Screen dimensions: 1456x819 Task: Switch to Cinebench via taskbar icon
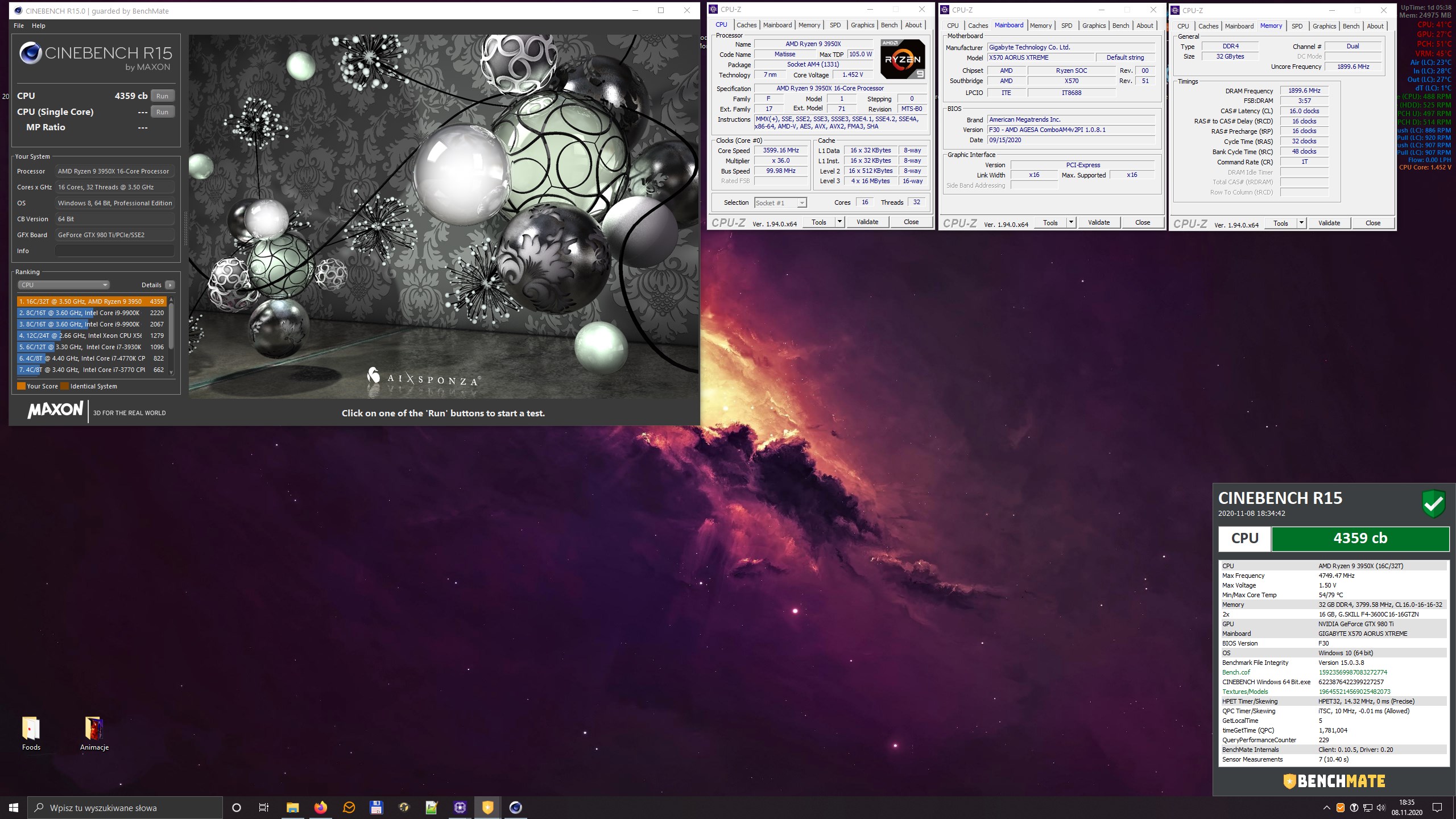515,808
